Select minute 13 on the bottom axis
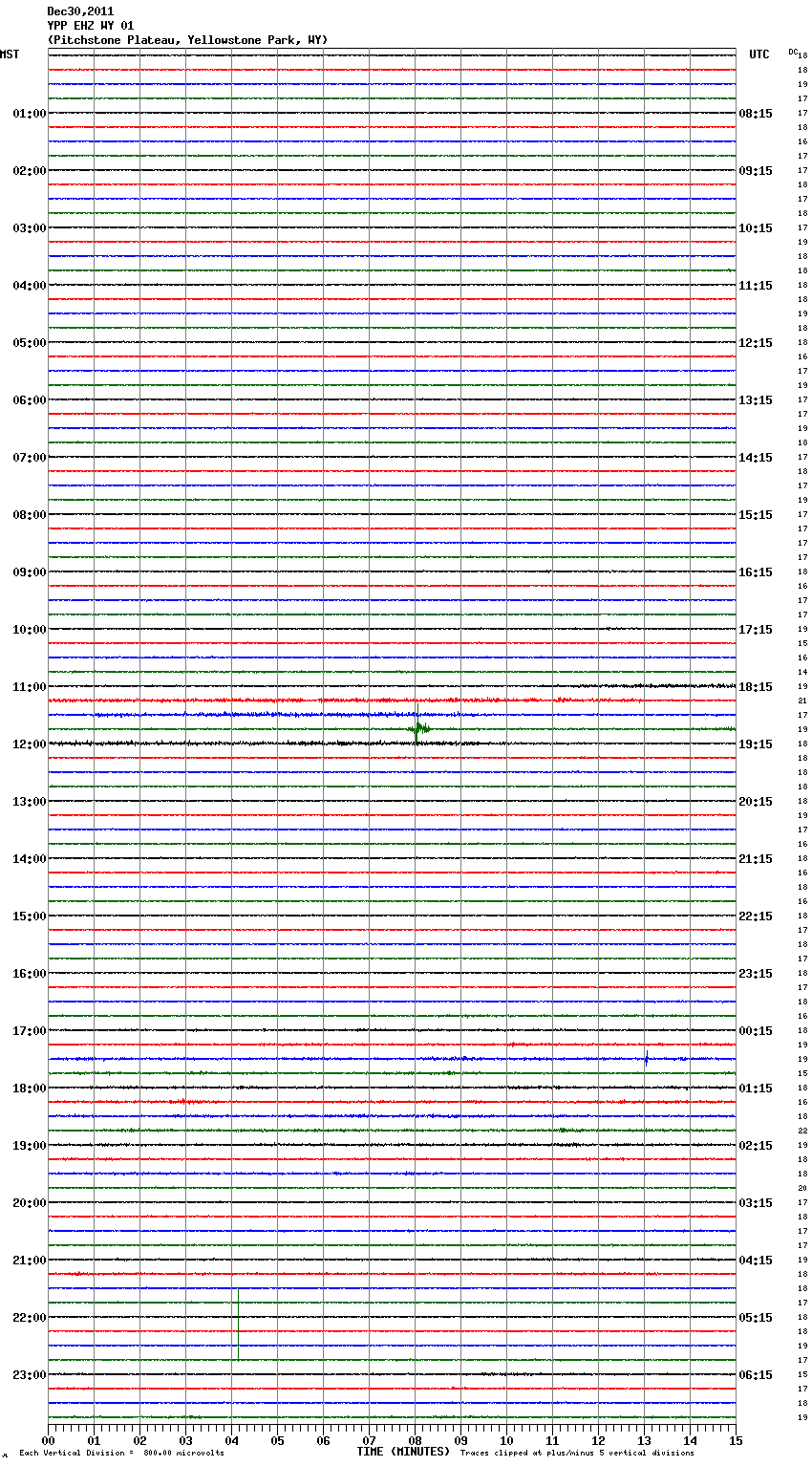 (644, 1440)
